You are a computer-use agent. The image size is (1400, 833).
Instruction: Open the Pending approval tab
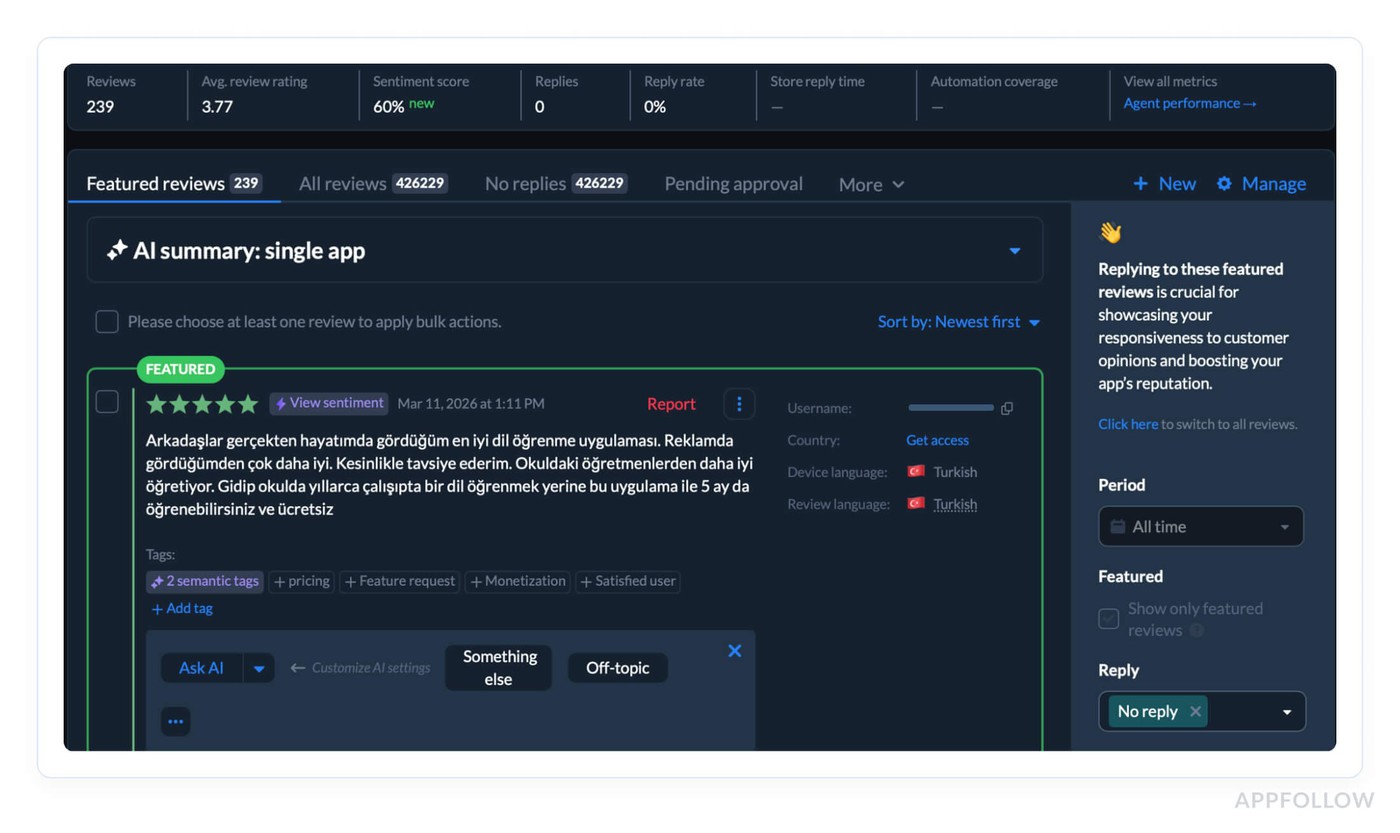pyautogui.click(x=734, y=184)
